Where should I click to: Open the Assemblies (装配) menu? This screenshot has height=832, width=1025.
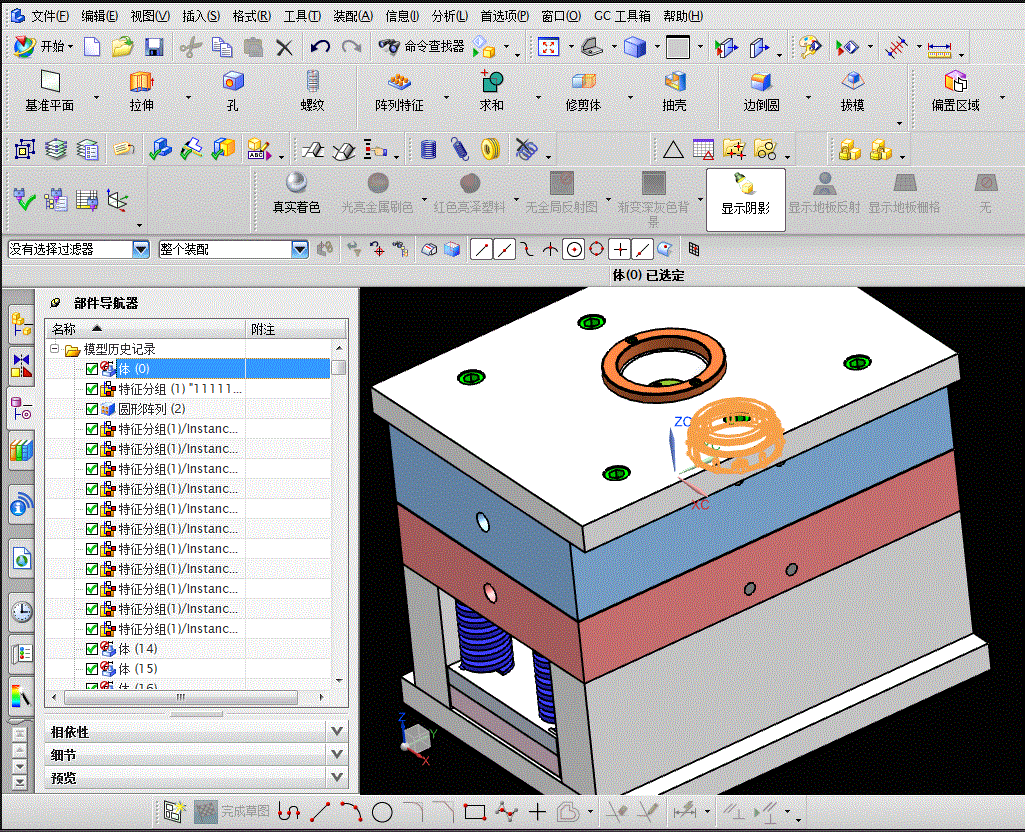point(352,16)
